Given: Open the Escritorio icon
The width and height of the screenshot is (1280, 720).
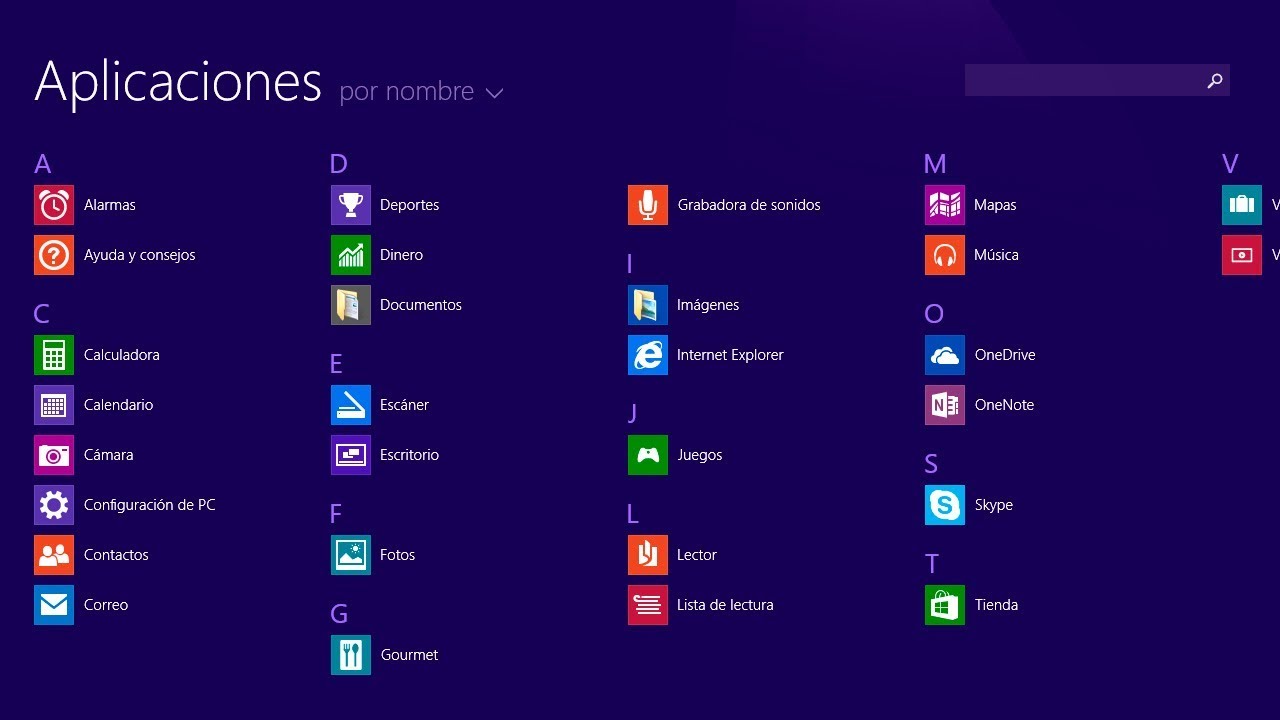Looking at the screenshot, I should tap(351, 455).
